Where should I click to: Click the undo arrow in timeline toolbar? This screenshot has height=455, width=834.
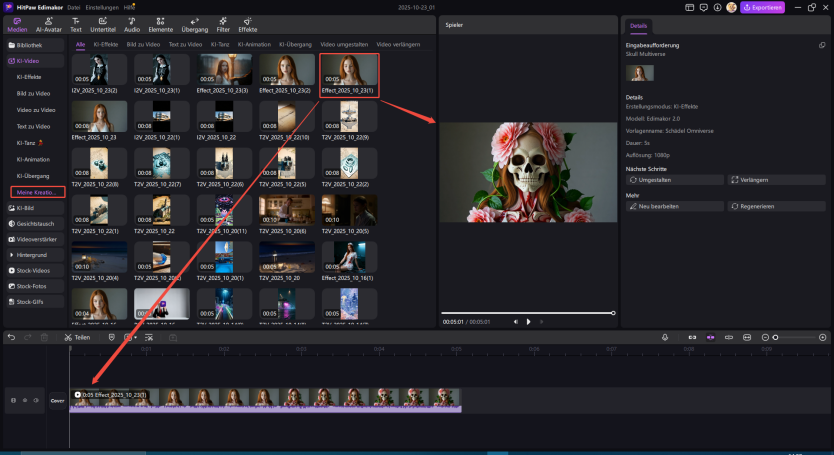point(11,337)
